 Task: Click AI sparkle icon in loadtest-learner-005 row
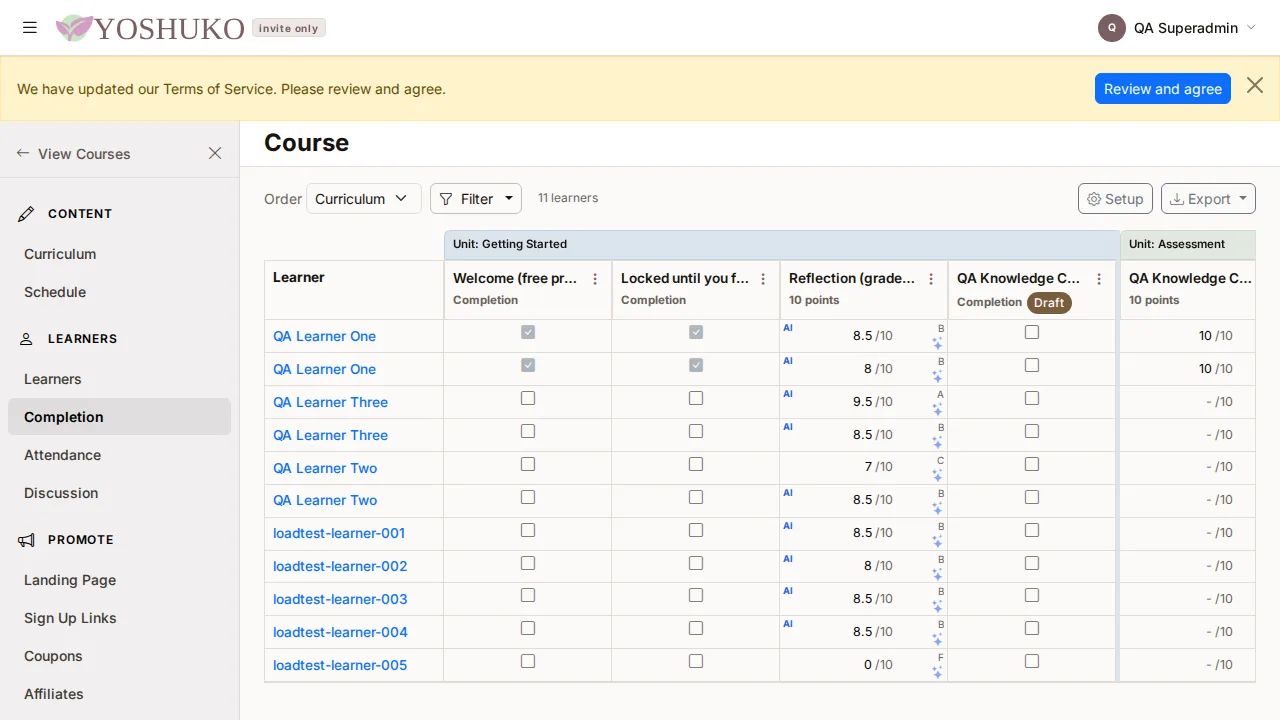937,673
